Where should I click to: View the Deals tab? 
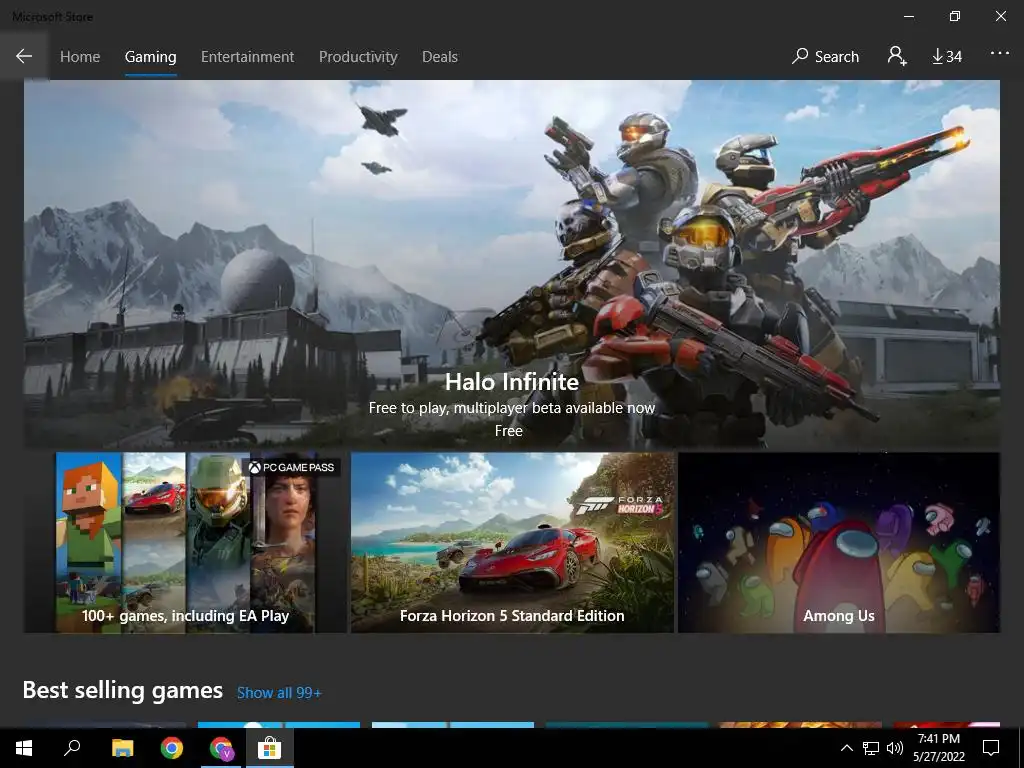pos(440,57)
